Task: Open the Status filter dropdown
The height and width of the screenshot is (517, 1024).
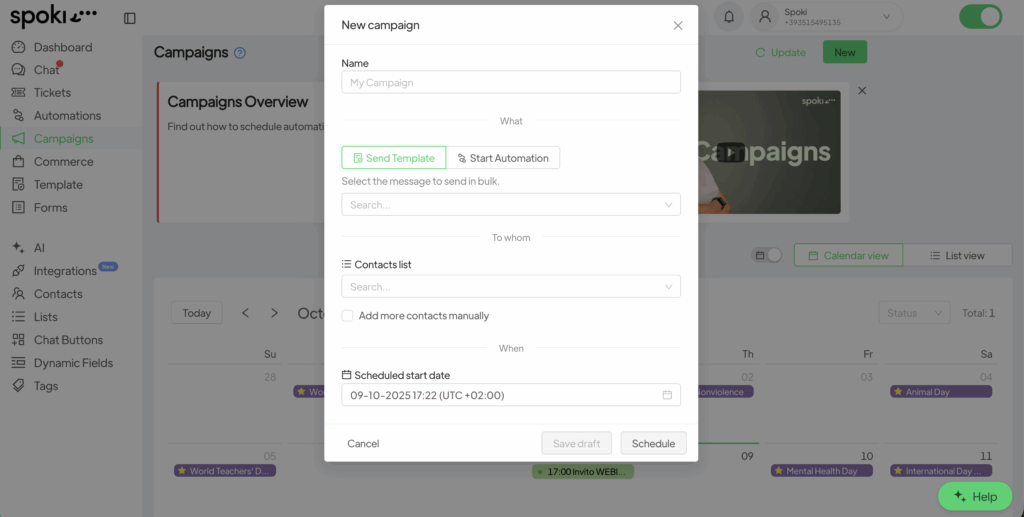Action: pyautogui.click(x=914, y=313)
